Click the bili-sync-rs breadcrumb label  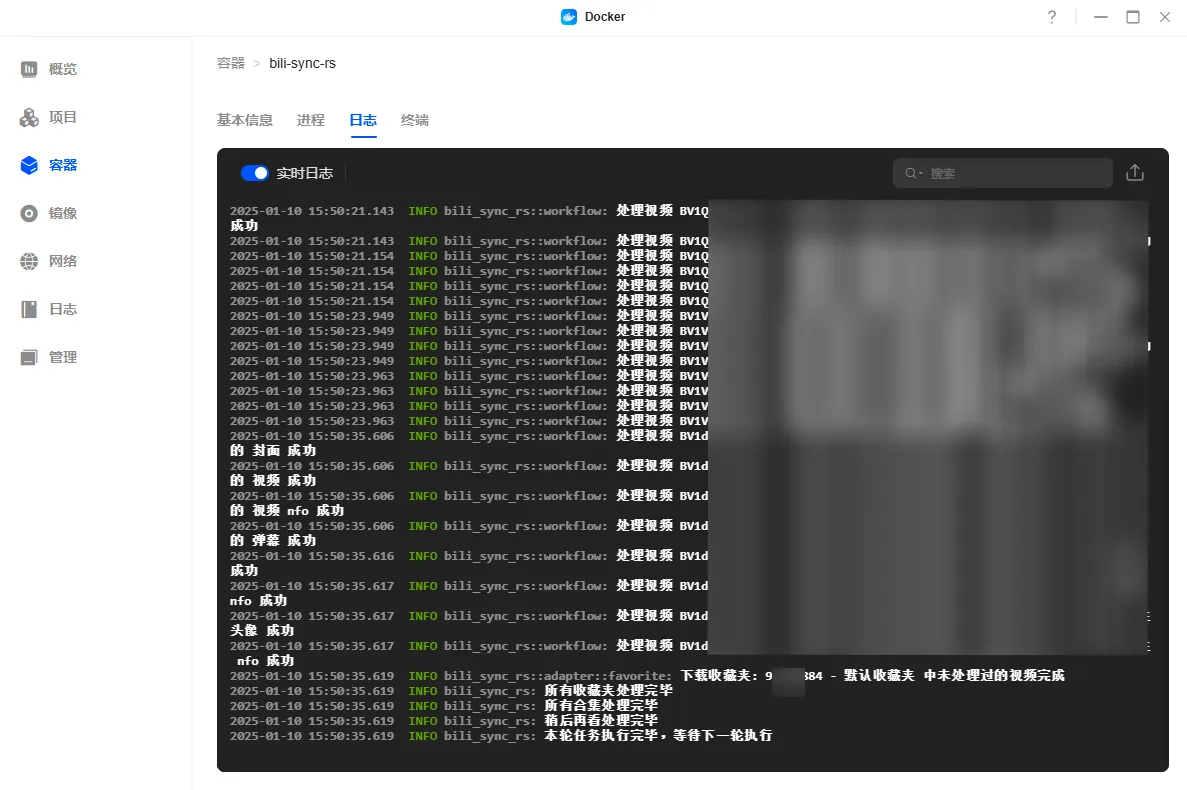(x=302, y=62)
